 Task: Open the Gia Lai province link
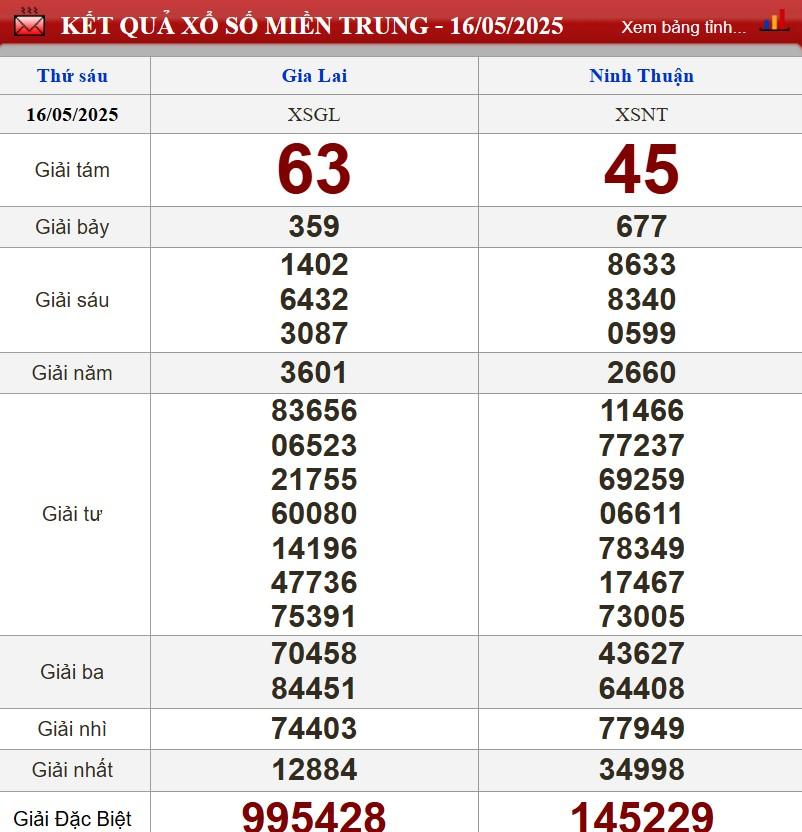pyautogui.click(x=314, y=76)
